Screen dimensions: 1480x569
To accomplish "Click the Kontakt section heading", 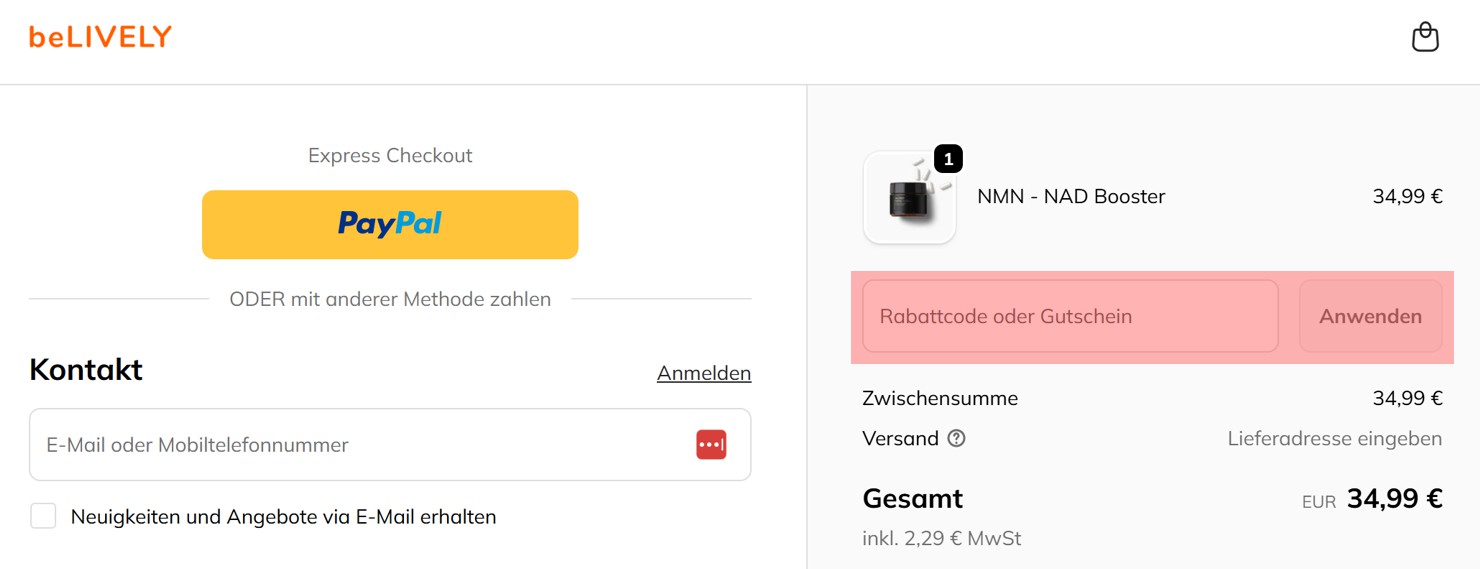I will point(86,370).
